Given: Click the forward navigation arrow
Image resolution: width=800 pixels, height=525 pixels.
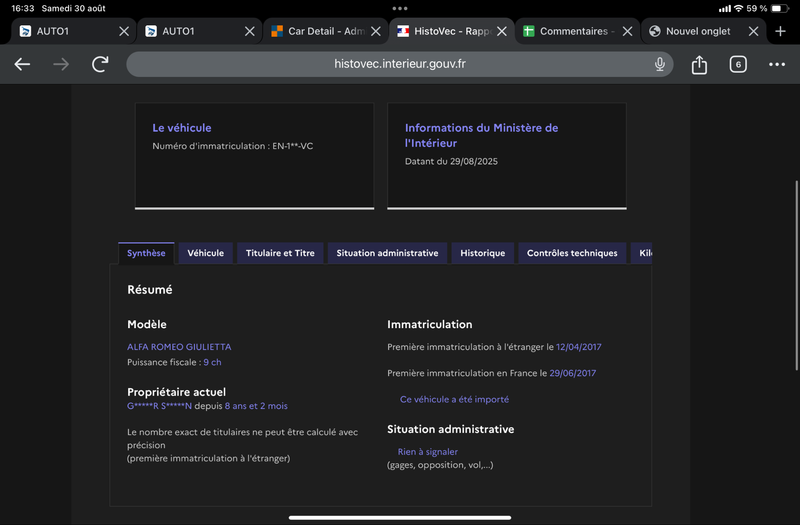Looking at the screenshot, I should [x=61, y=64].
